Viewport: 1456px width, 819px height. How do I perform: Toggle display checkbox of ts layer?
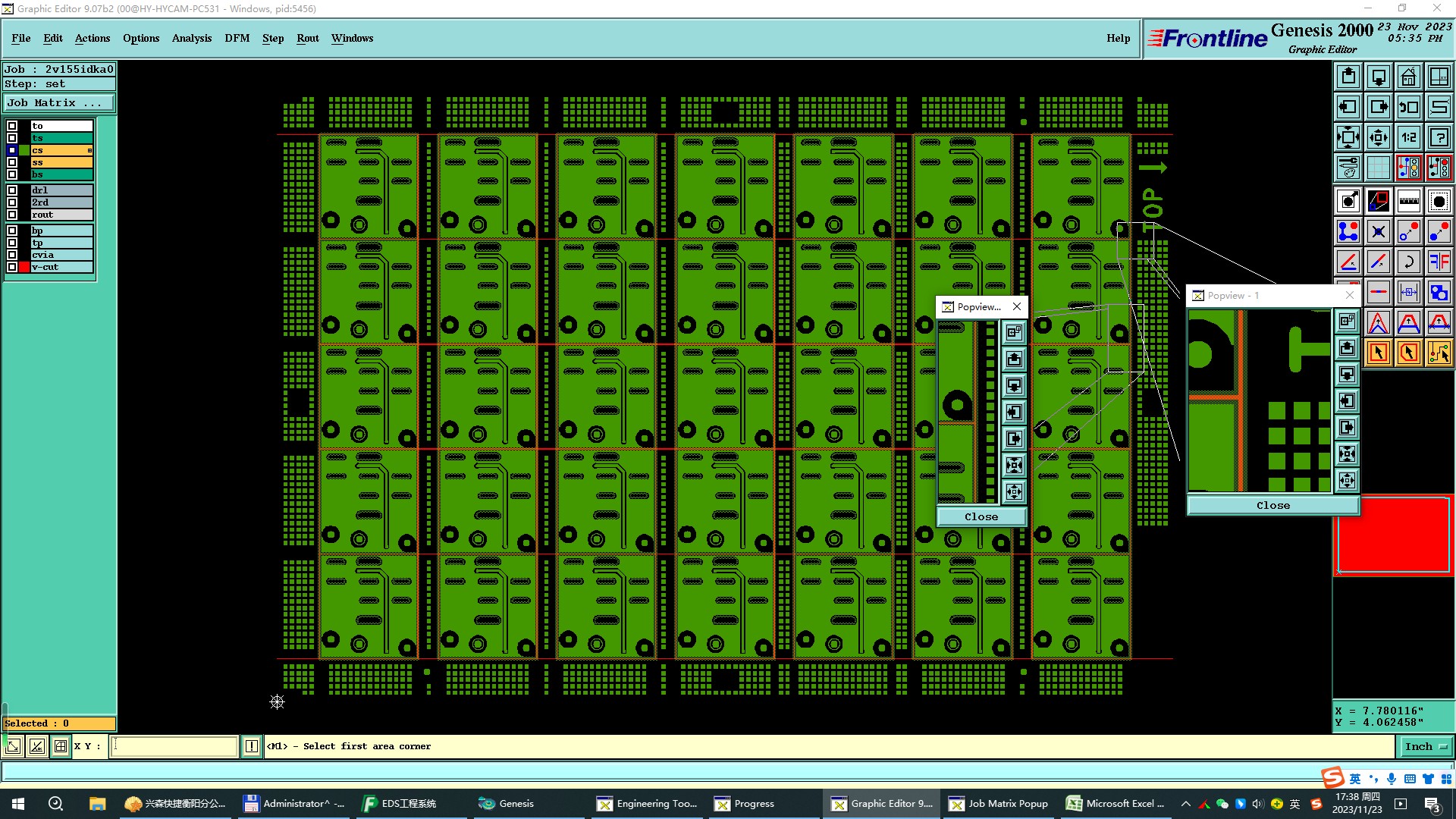pos(12,138)
